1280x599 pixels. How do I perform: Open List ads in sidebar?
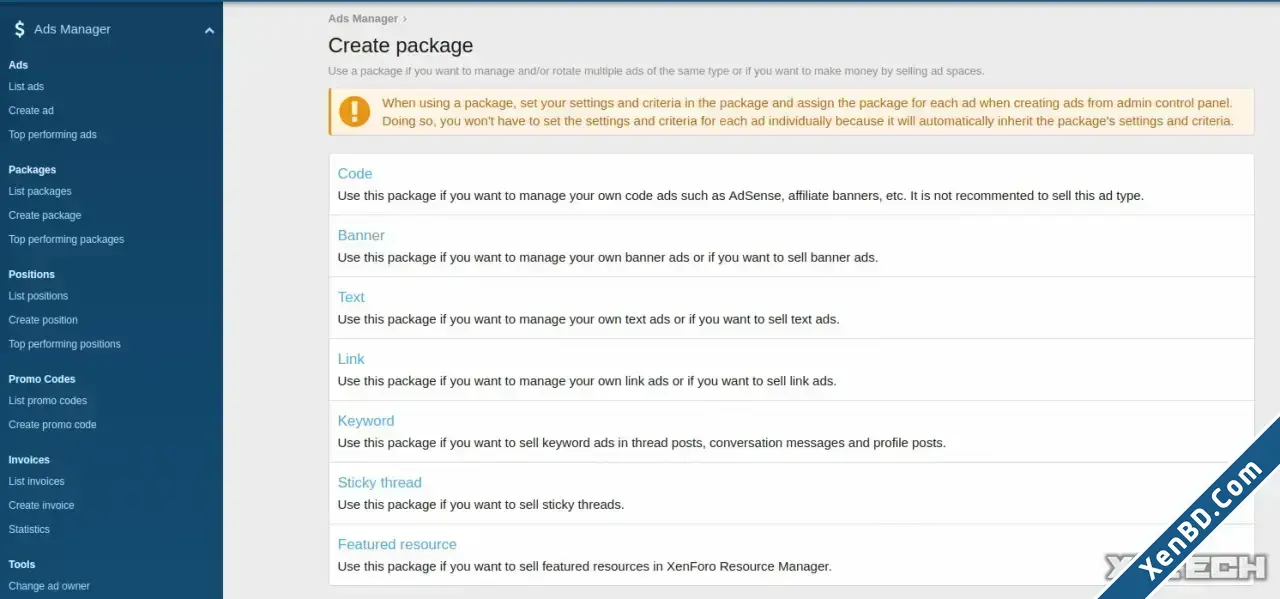[x=26, y=87]
